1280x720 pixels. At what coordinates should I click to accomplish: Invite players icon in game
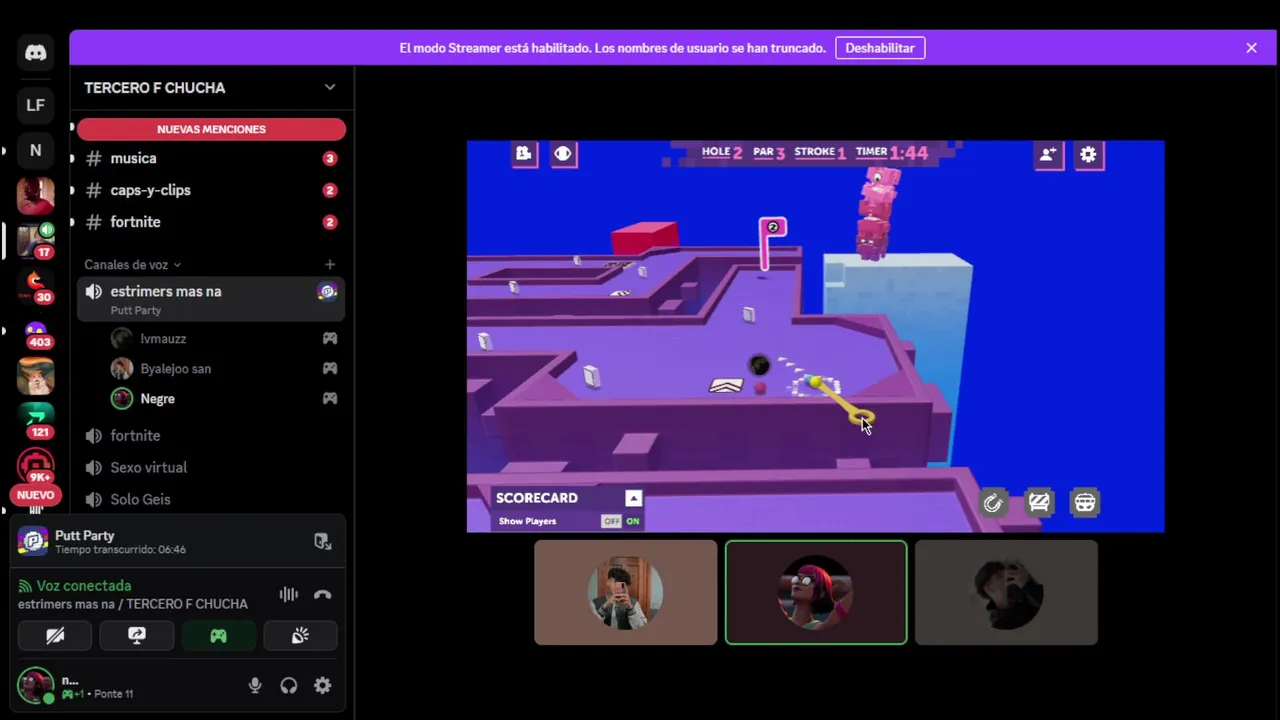click(x=1048, y=154)
